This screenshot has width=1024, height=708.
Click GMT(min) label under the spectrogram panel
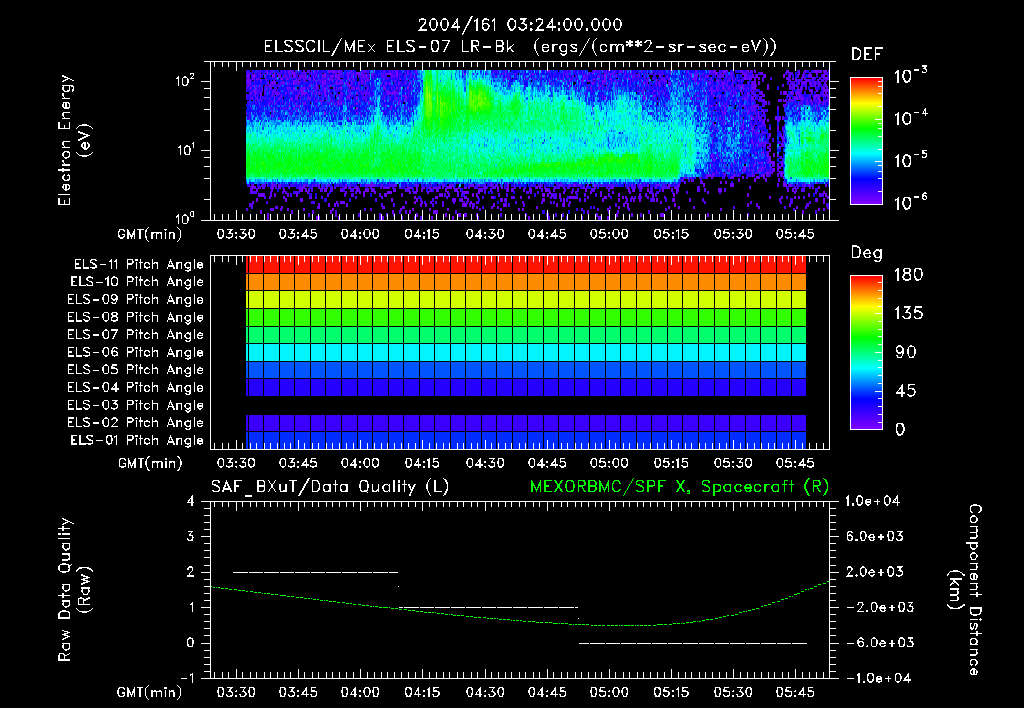[150, 234]
